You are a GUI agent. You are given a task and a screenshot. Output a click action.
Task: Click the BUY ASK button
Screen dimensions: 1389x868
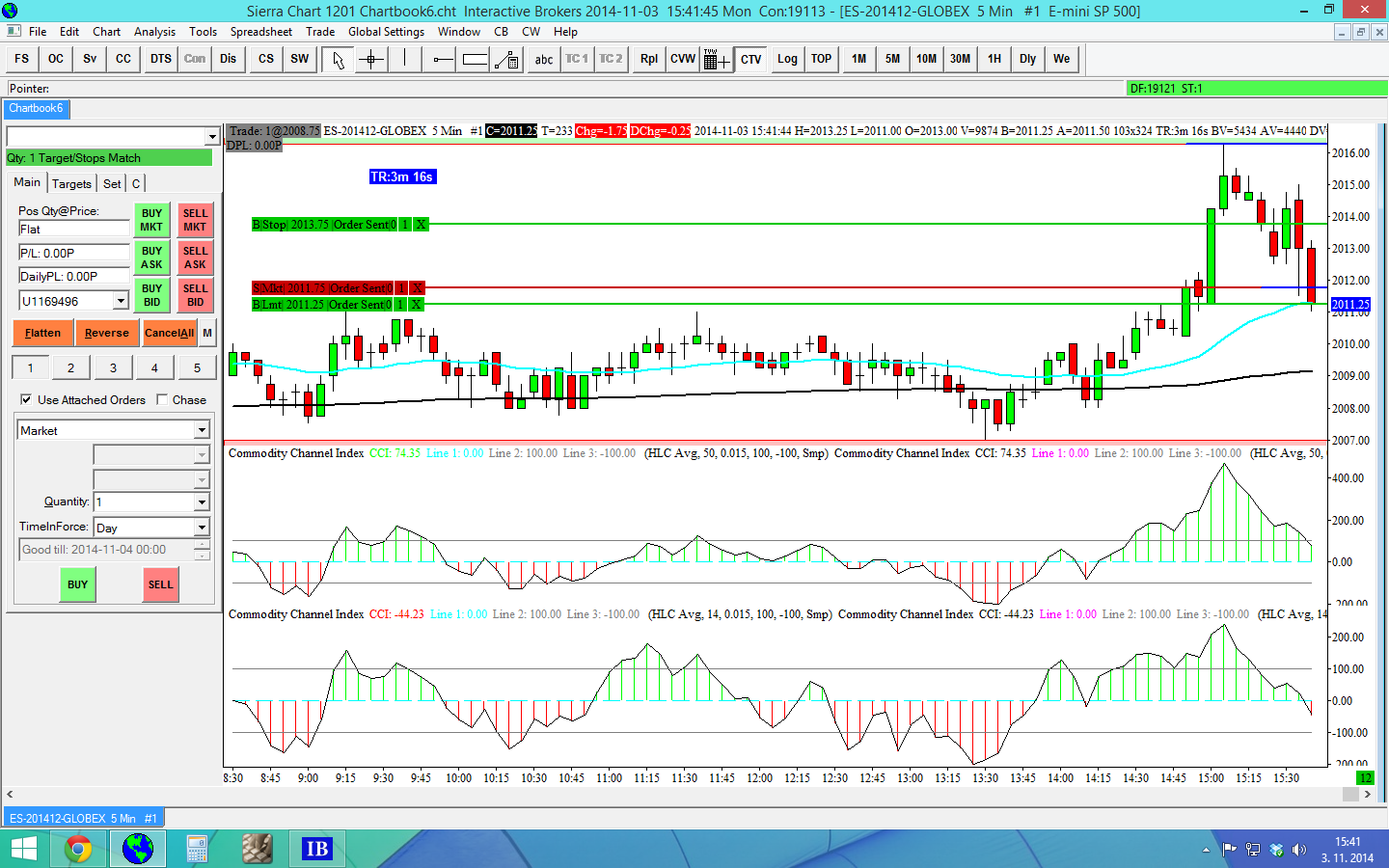[x=151, y=258]
